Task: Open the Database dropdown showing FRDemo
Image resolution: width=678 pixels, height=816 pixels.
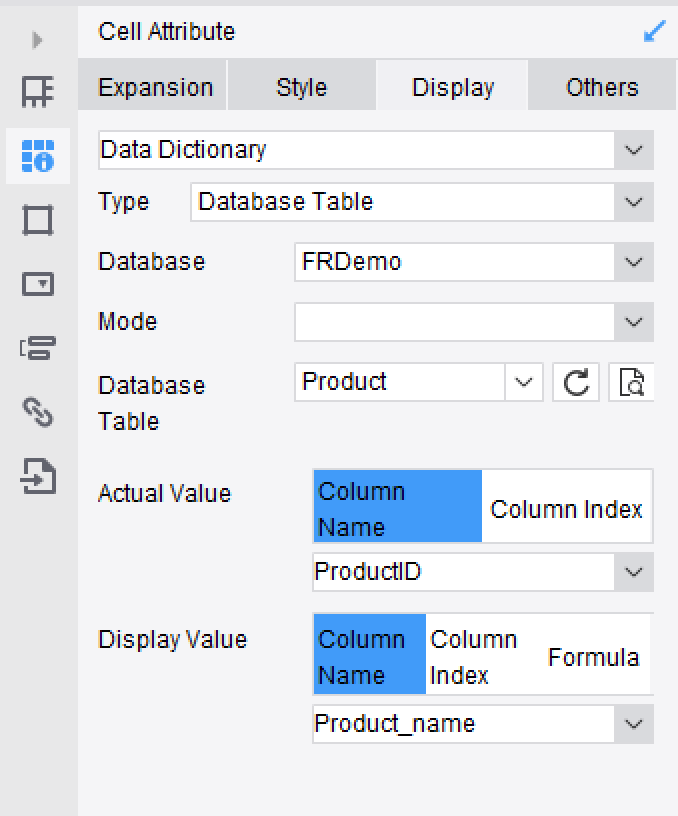Action: [632, 262]
